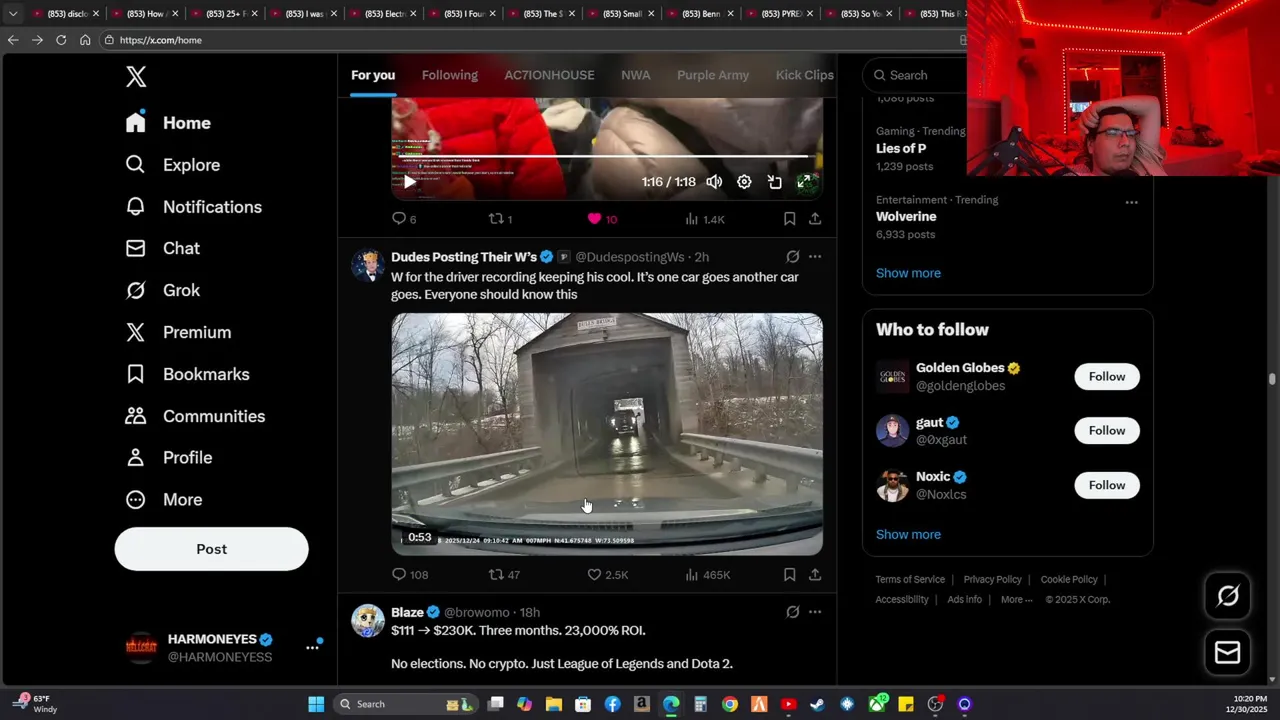Click the Grok icon on the Dudes Posting post
The width and height of the screenshot is (1280, 720).
[x=793, y=257]
